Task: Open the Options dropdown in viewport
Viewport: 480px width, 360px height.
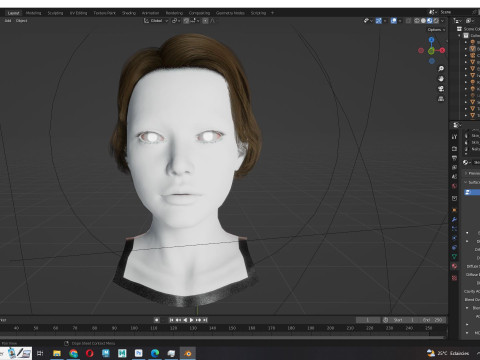Action: pos(436,30)
